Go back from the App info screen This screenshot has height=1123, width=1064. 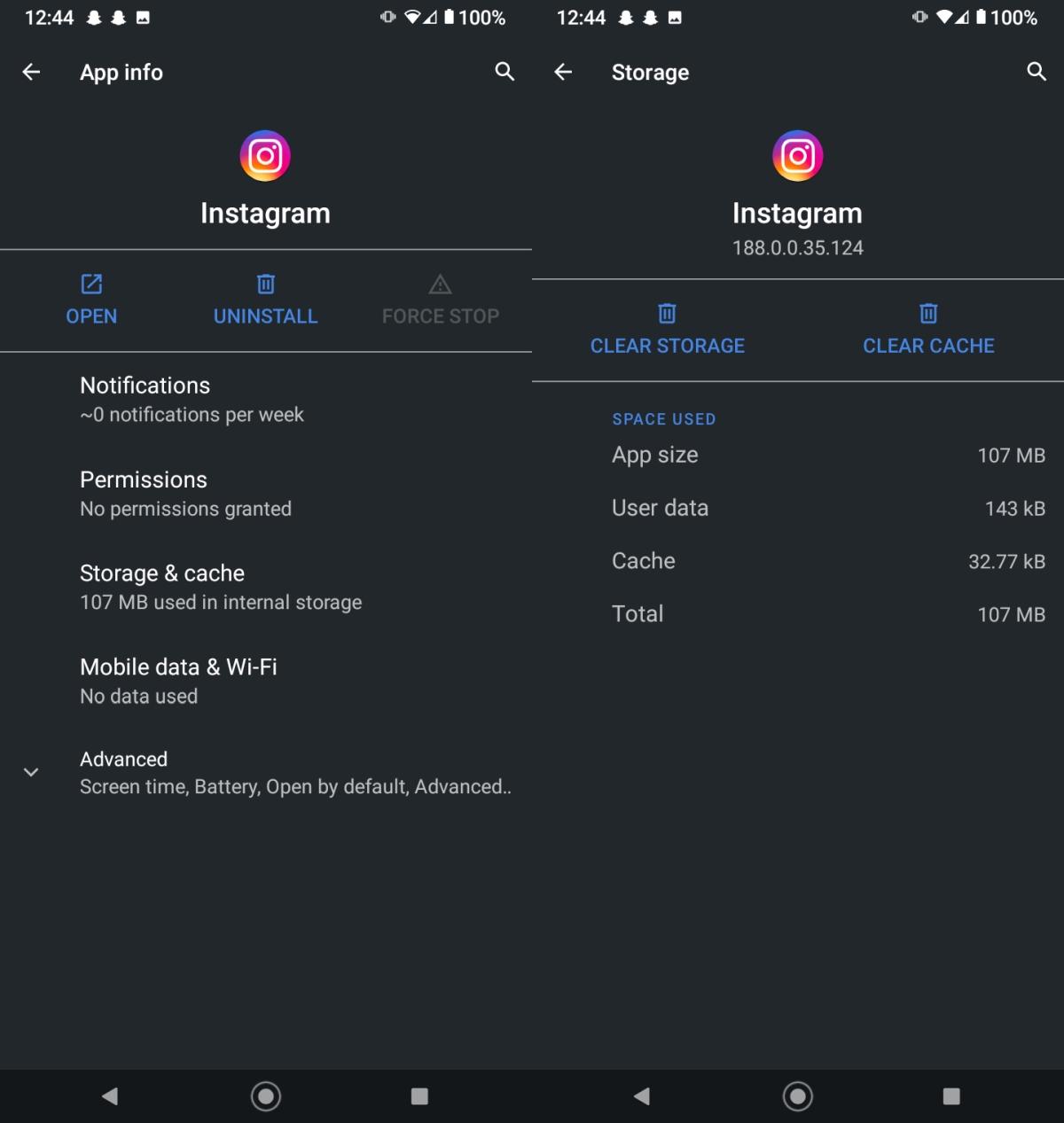point(32,72)
